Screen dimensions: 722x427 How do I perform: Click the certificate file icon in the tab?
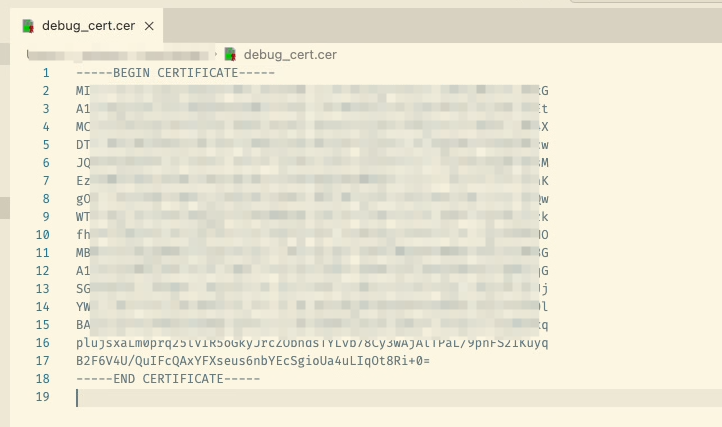point(28,25)
